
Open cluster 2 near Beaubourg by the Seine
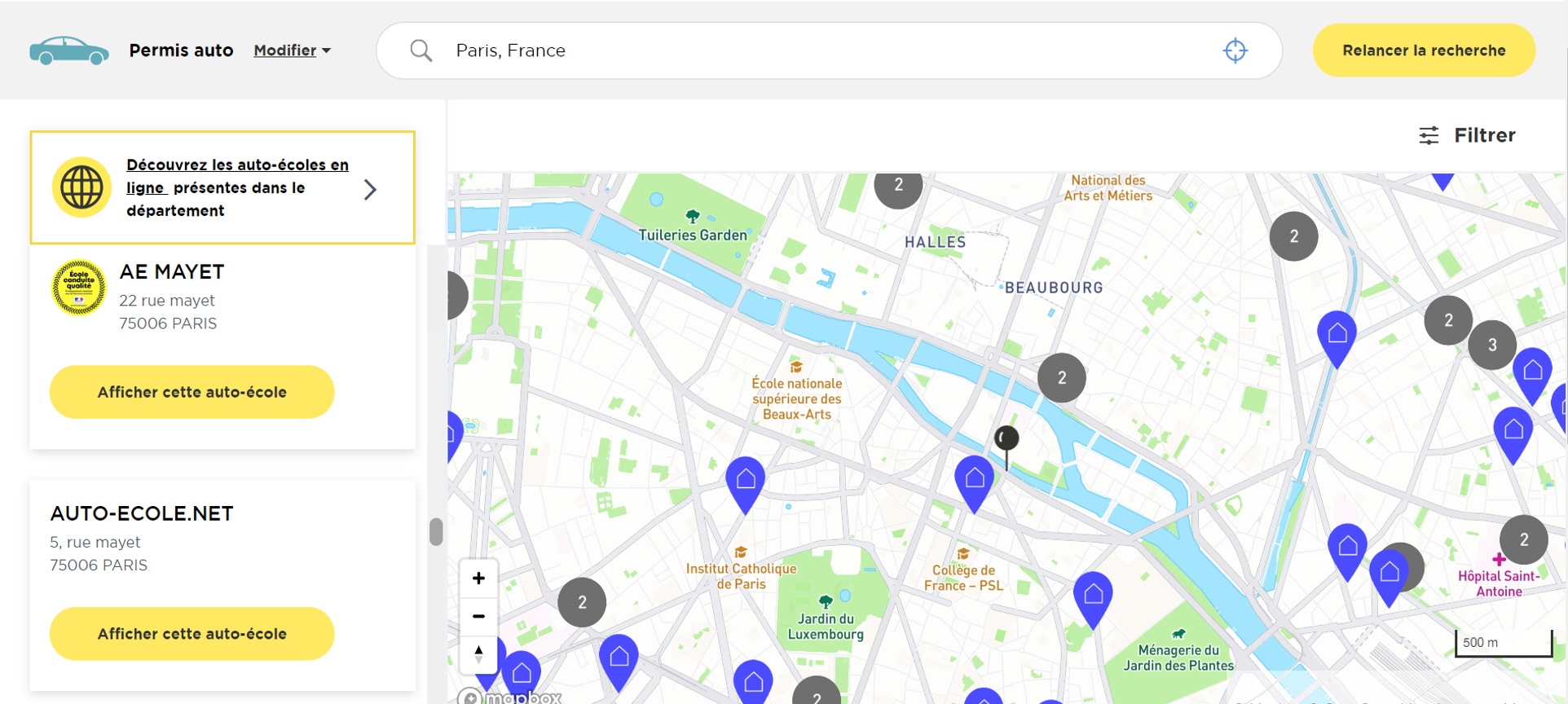click(x=1062, y=377)
